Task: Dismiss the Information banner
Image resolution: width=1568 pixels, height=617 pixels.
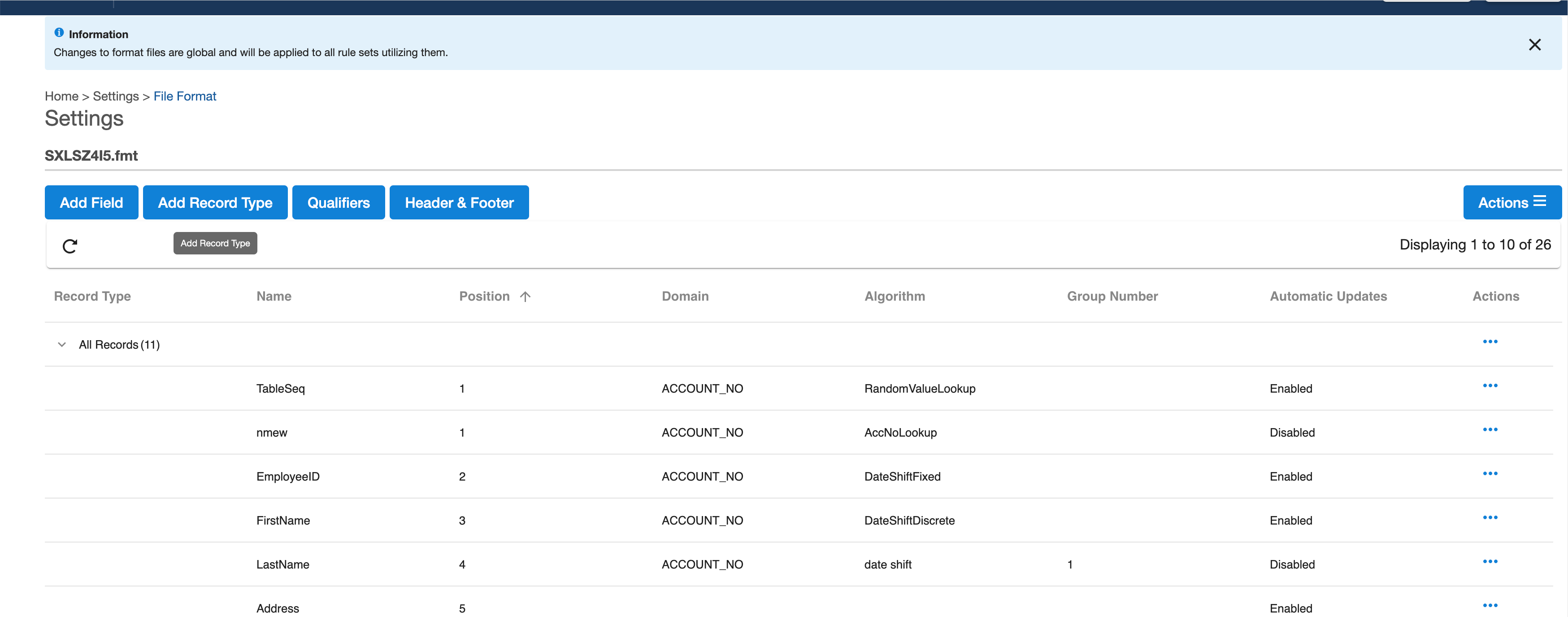Action: click(1535, 44)
